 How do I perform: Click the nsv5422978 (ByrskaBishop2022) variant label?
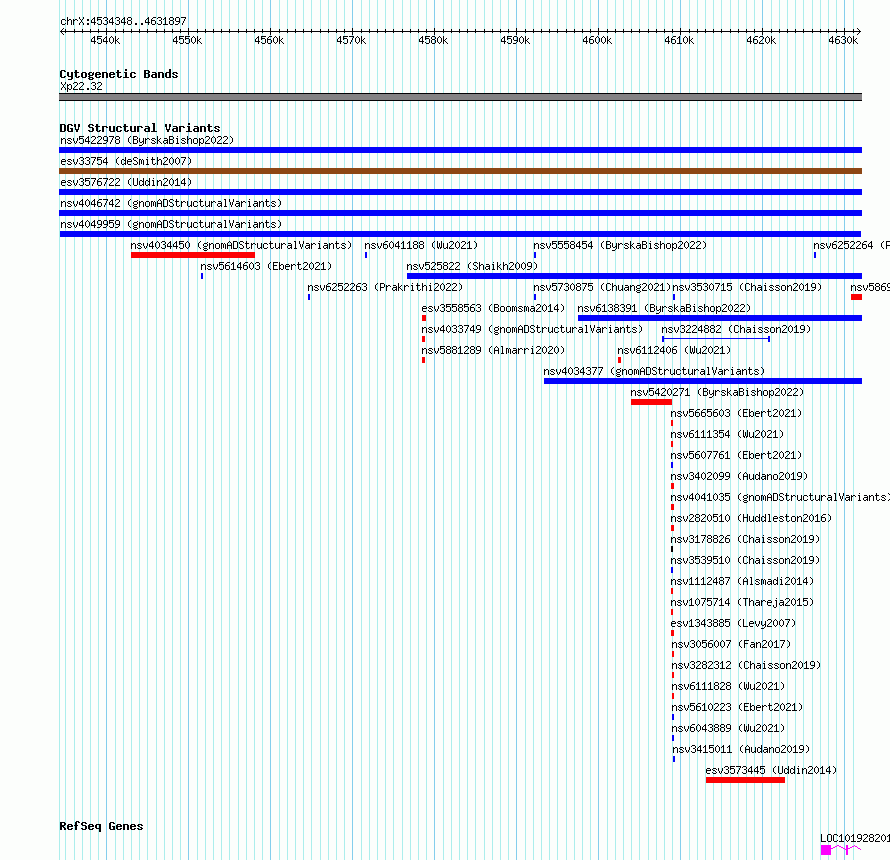tap(147, 140)
